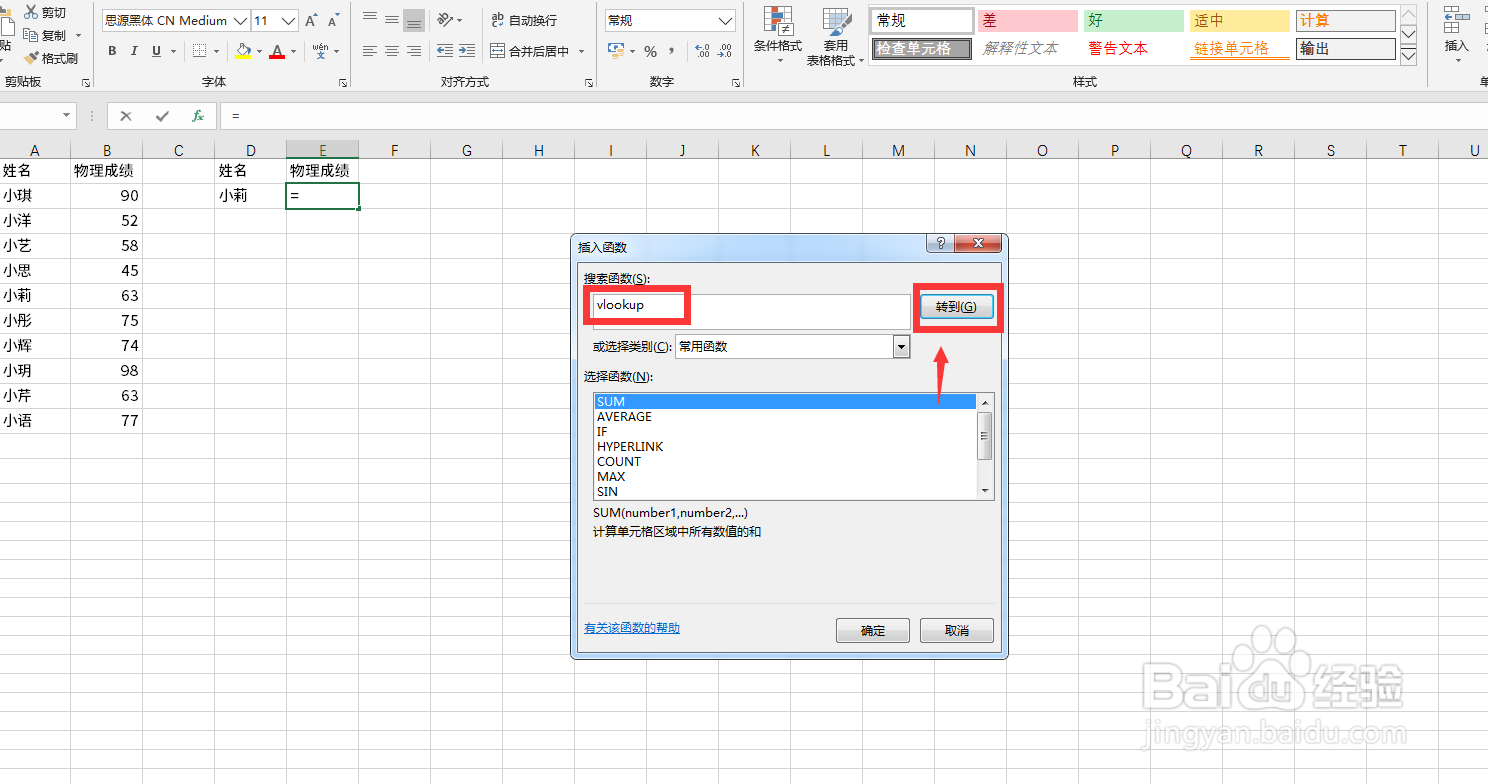
Task: Apply the Bad (差) cell style
Action: click(x=1027, y=21)
